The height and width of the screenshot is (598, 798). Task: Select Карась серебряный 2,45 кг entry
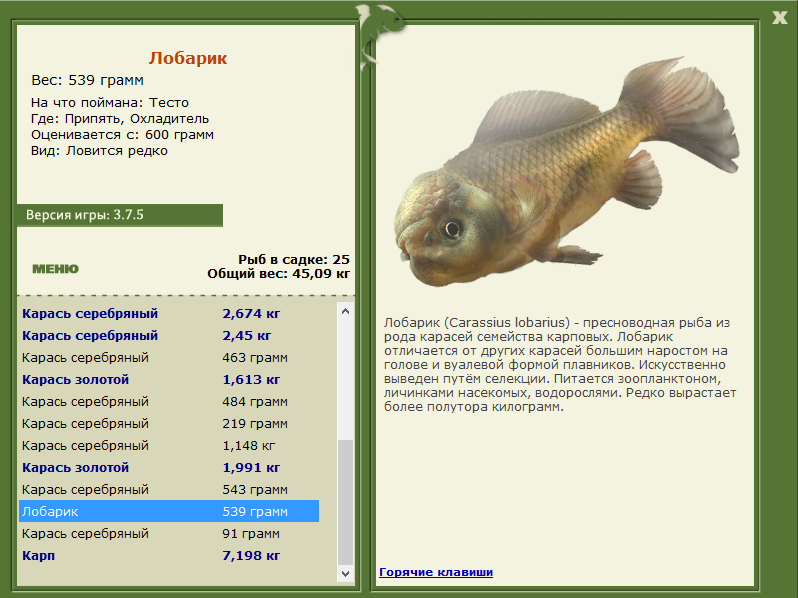click(169, 335)
